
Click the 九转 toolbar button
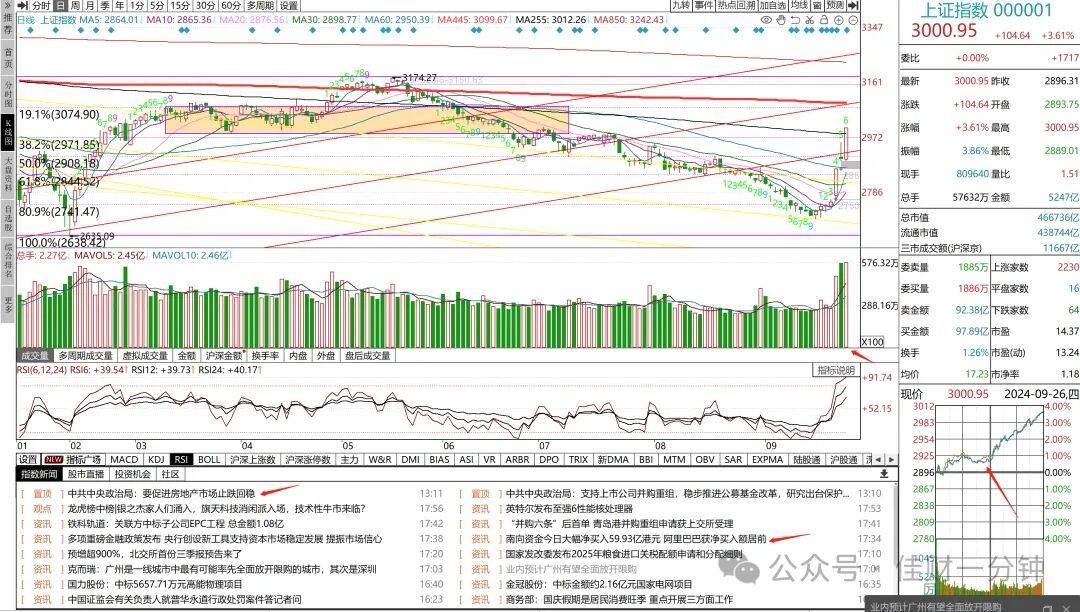pyautogui.click(x=681, y=6)
